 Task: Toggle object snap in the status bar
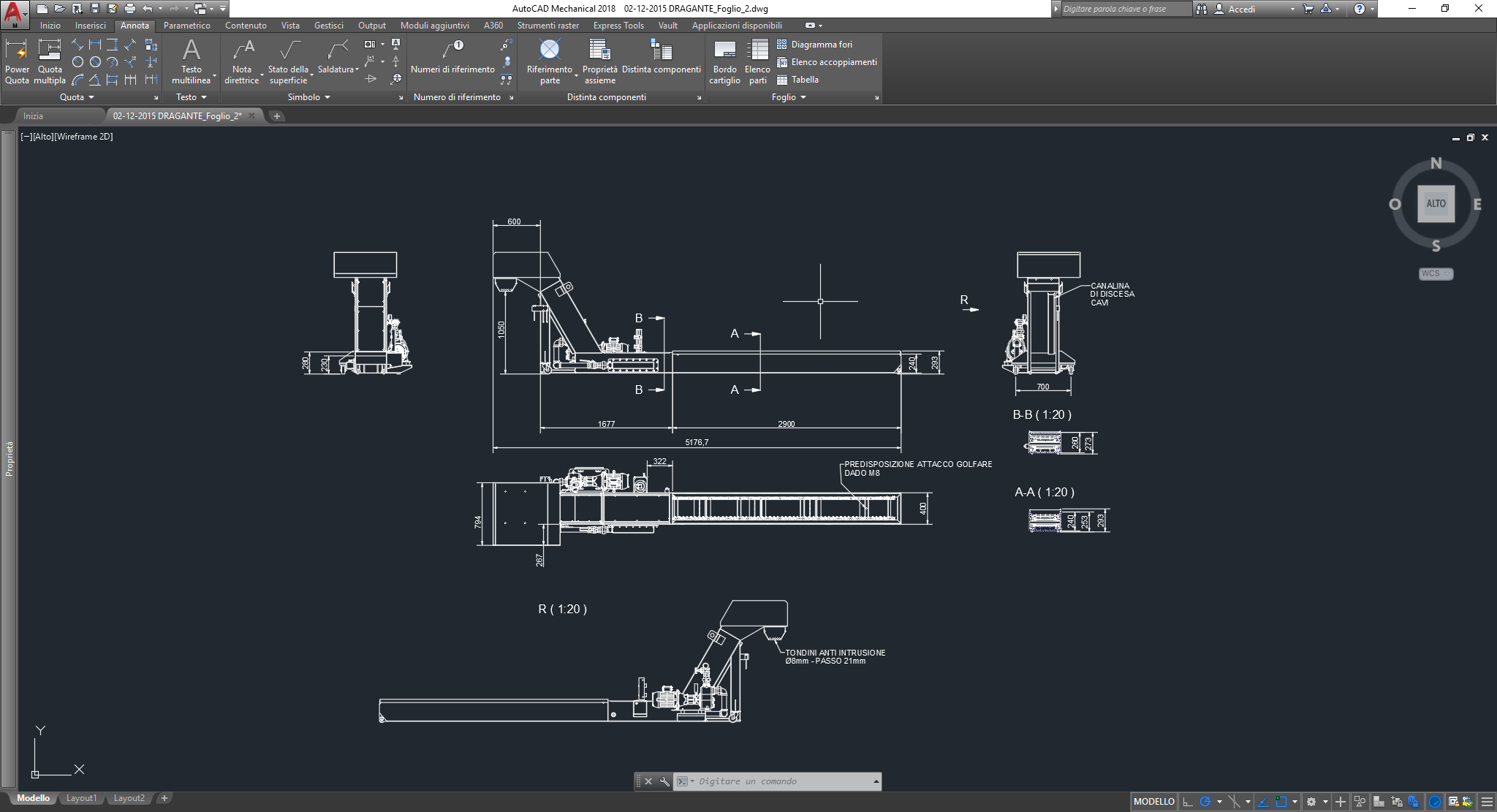1281,802
